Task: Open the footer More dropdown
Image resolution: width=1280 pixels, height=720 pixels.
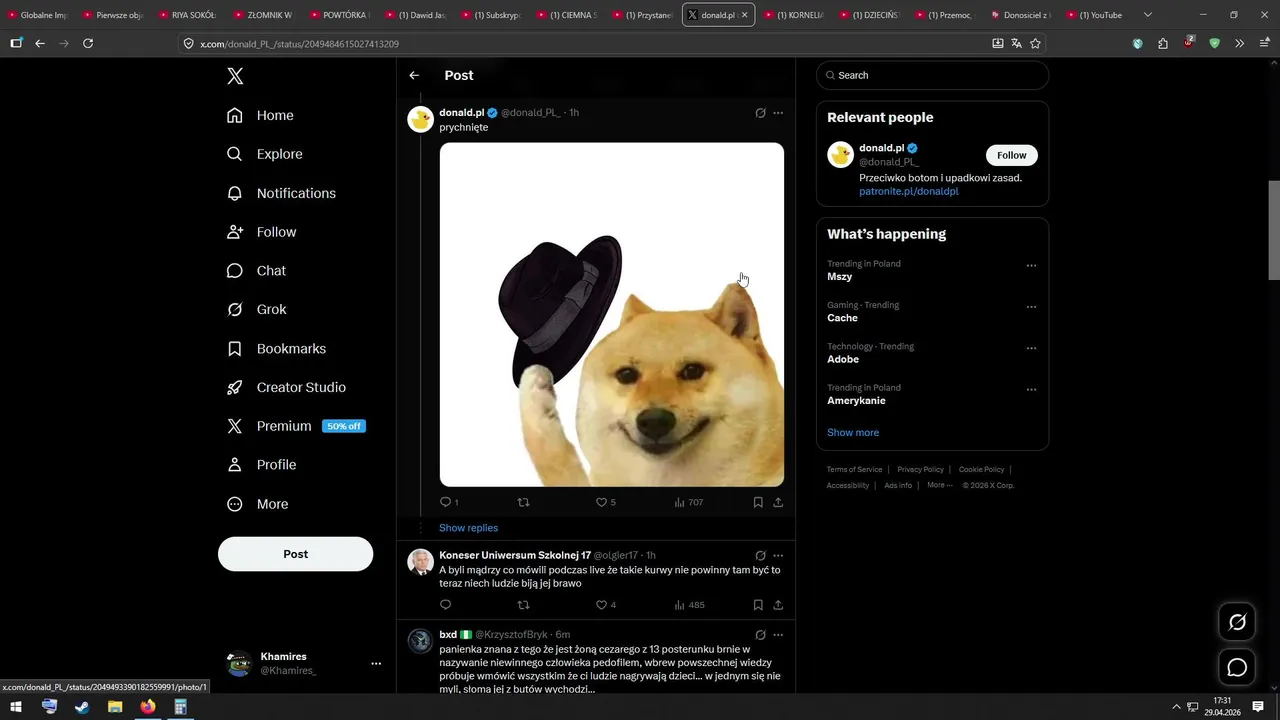Action: [x=939, y=485]
